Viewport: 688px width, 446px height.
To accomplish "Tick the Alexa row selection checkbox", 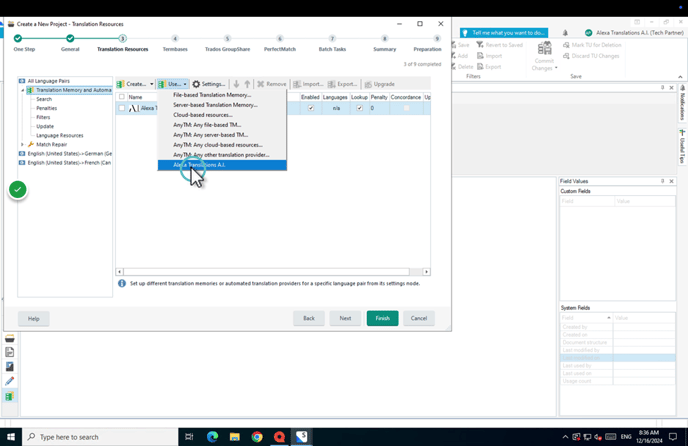I will (x=122, y=108).
